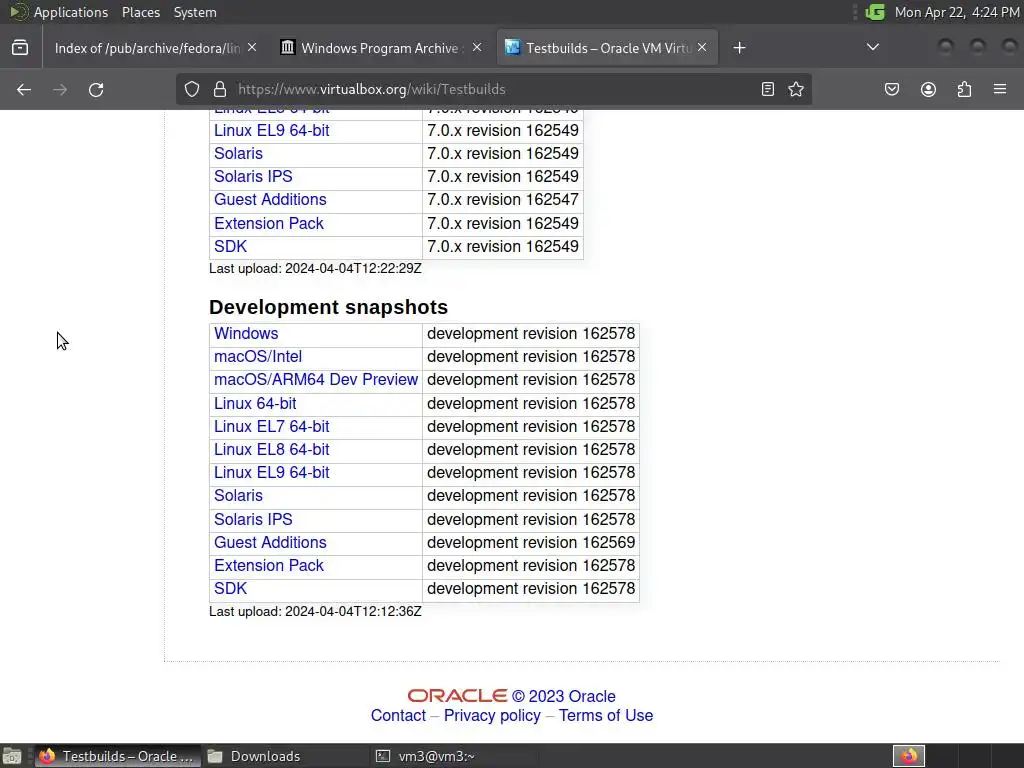Open the development snapshot Windows link

[246, 334]
